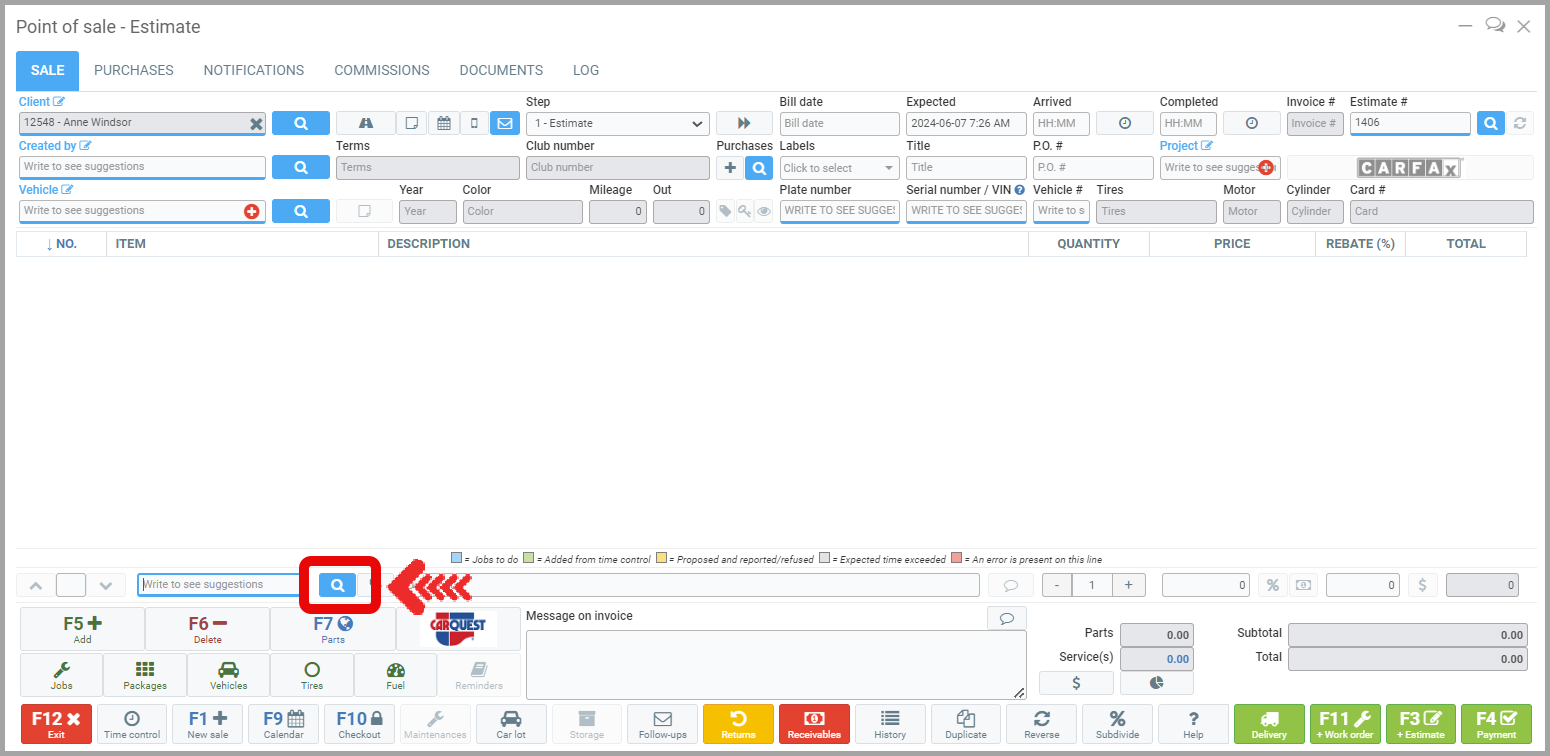Set Arrived time with the clock icon

point(1124,123)
